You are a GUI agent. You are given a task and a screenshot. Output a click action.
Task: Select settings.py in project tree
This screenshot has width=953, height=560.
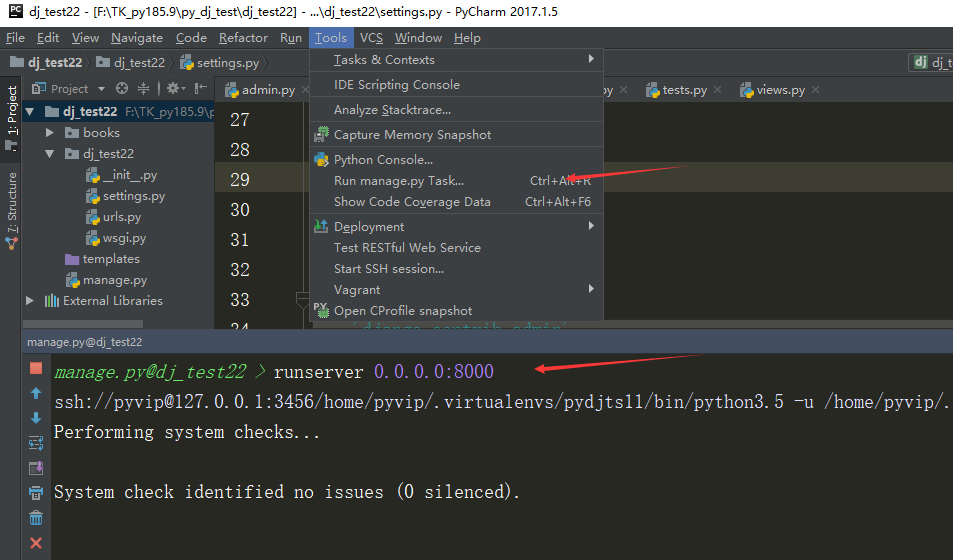125,196
